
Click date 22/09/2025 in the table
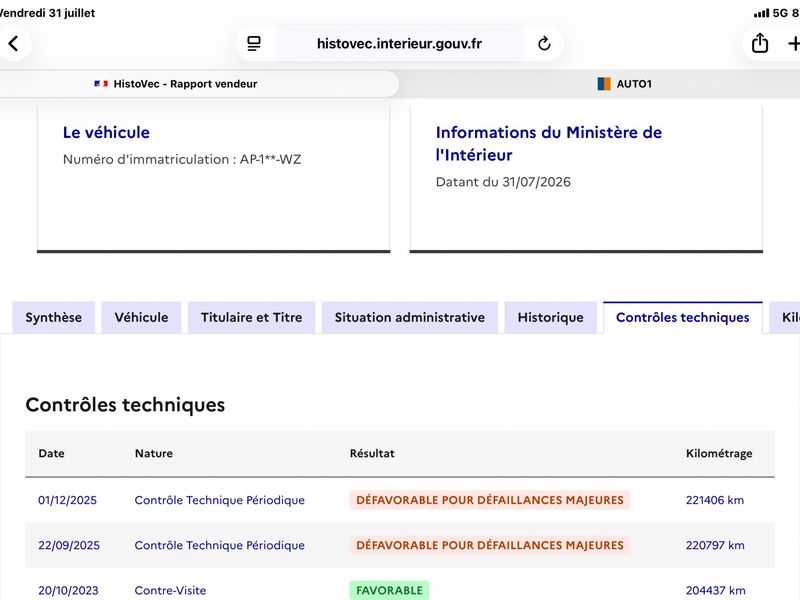click(69, 545)
